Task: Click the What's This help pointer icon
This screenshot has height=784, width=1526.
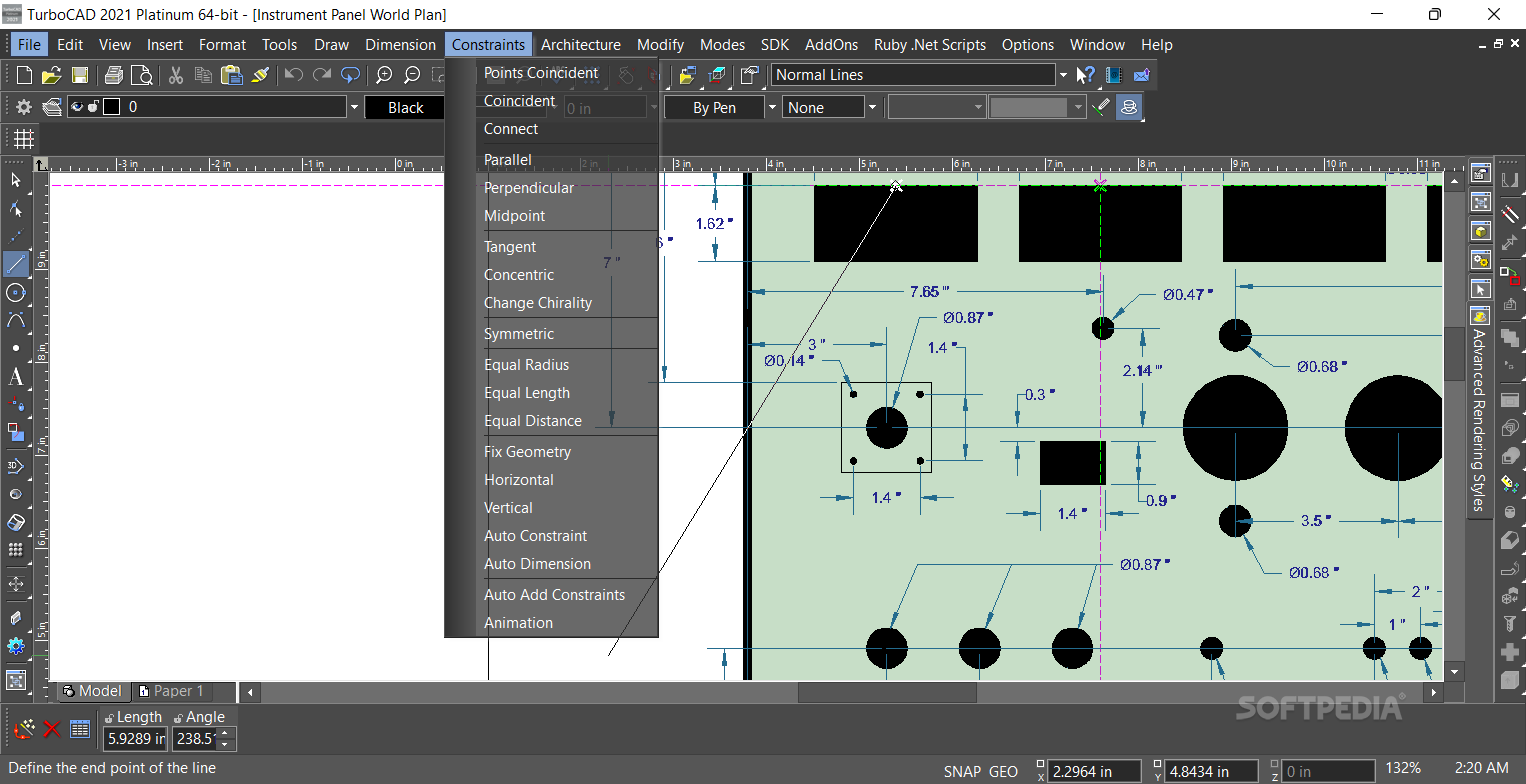Action: [x=1086, y=75]
